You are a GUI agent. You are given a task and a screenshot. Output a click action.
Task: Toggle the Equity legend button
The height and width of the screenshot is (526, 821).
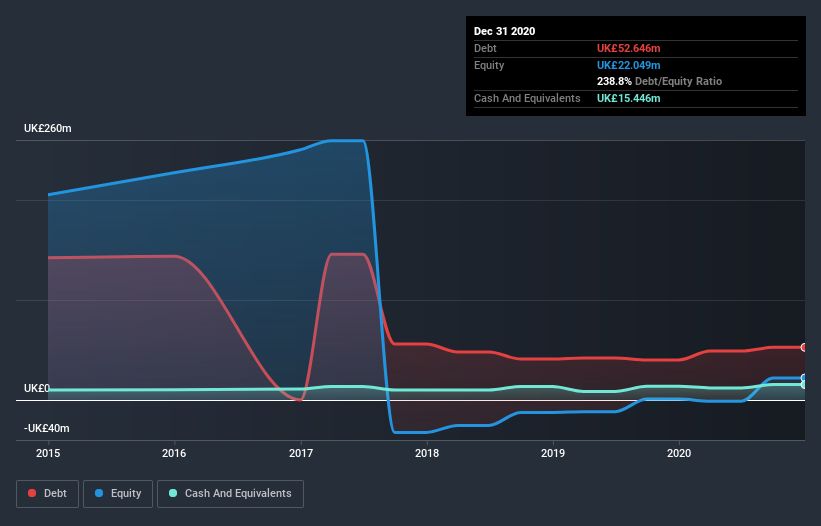118,494
